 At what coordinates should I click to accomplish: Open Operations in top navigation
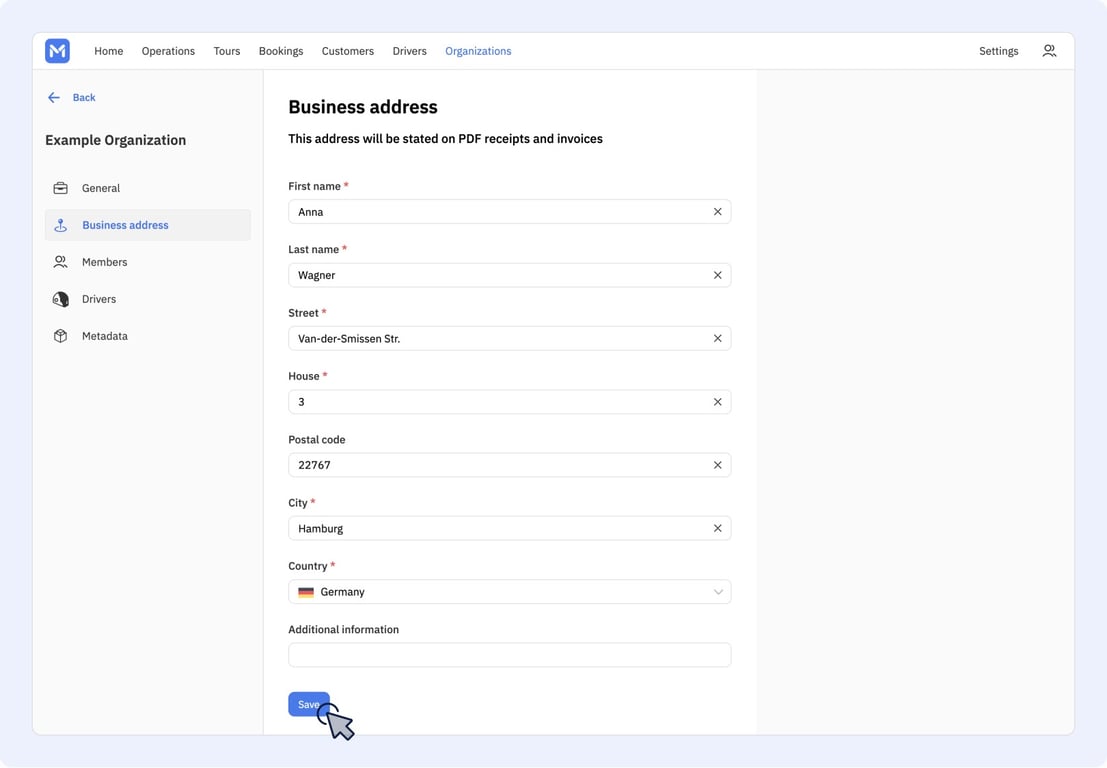click(x=168, y=51)
